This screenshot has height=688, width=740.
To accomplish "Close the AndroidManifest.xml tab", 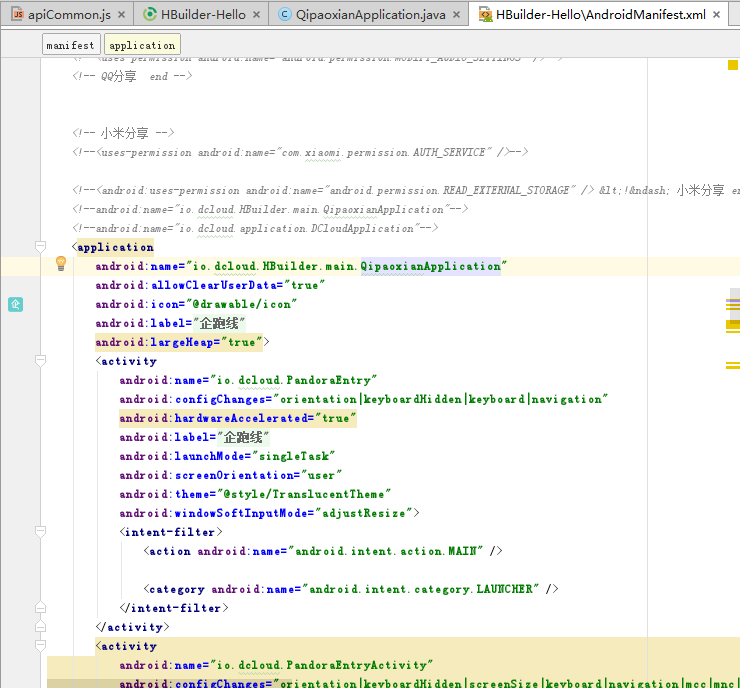I will [x=715, y=15].
